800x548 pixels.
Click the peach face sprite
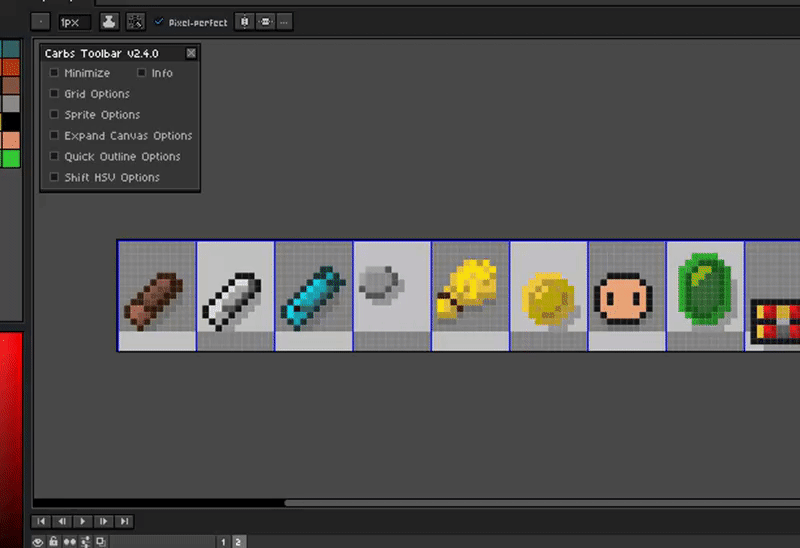click(x=623, y=299)
